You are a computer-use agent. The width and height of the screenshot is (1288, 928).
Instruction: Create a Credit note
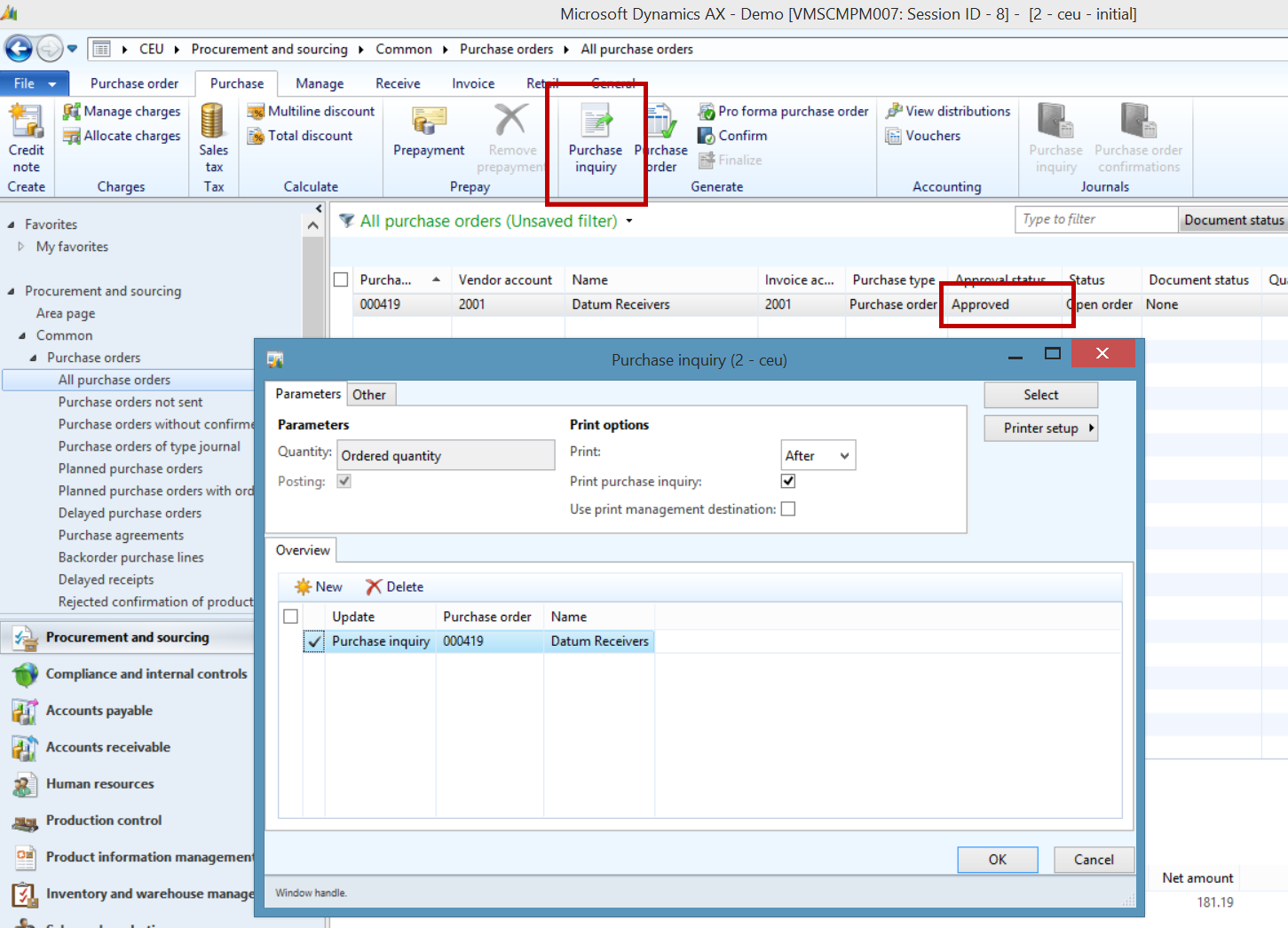pos(26,138)
